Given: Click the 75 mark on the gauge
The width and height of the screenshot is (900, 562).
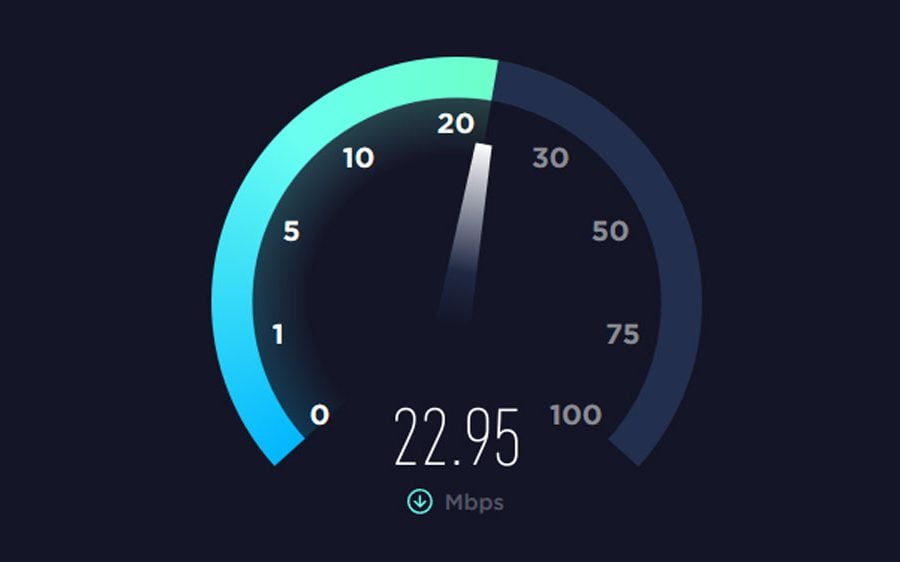Looking at the screenshot, I should pos(623,334).
